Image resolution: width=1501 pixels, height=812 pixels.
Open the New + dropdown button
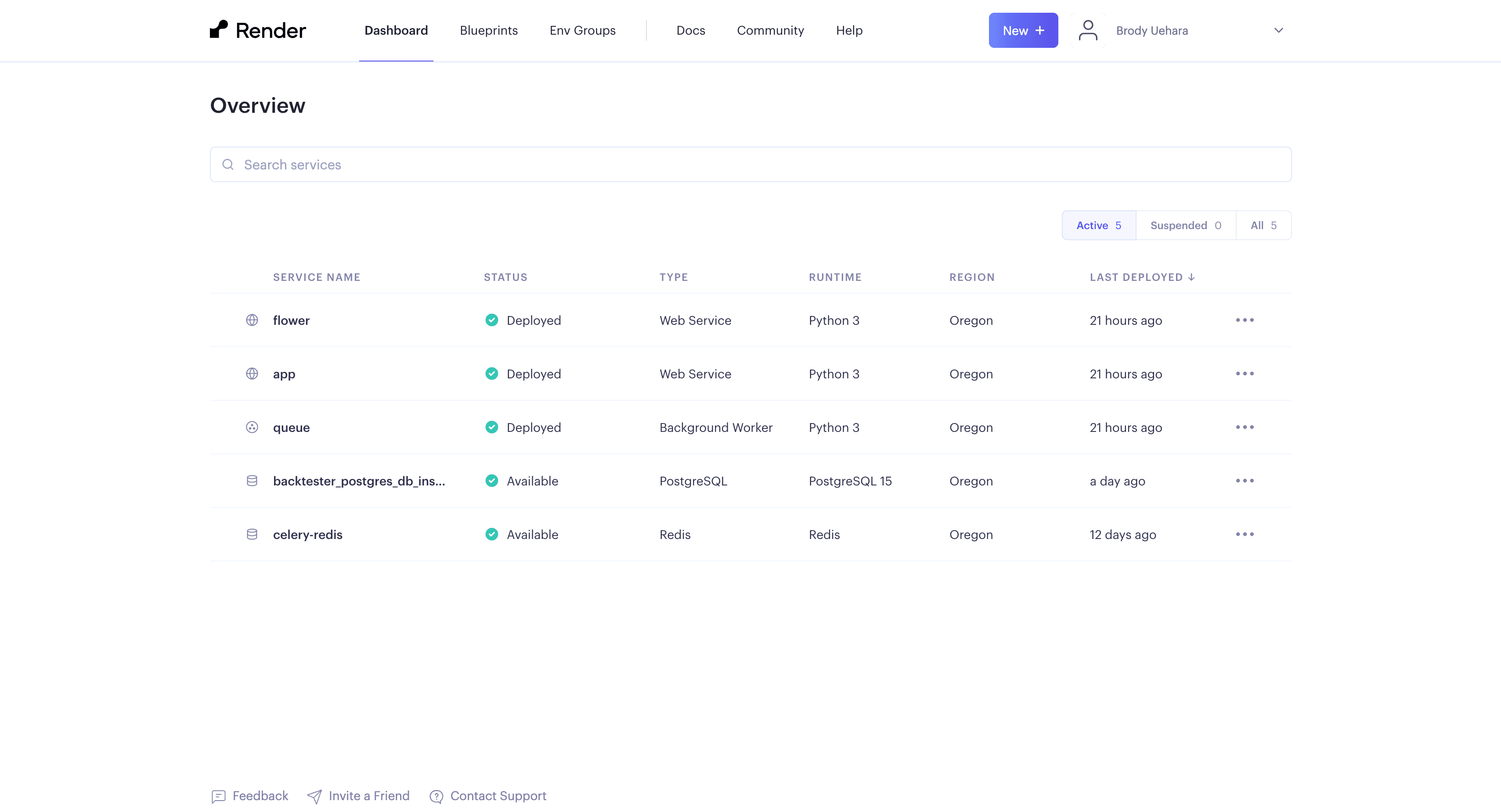(1023, 30)
